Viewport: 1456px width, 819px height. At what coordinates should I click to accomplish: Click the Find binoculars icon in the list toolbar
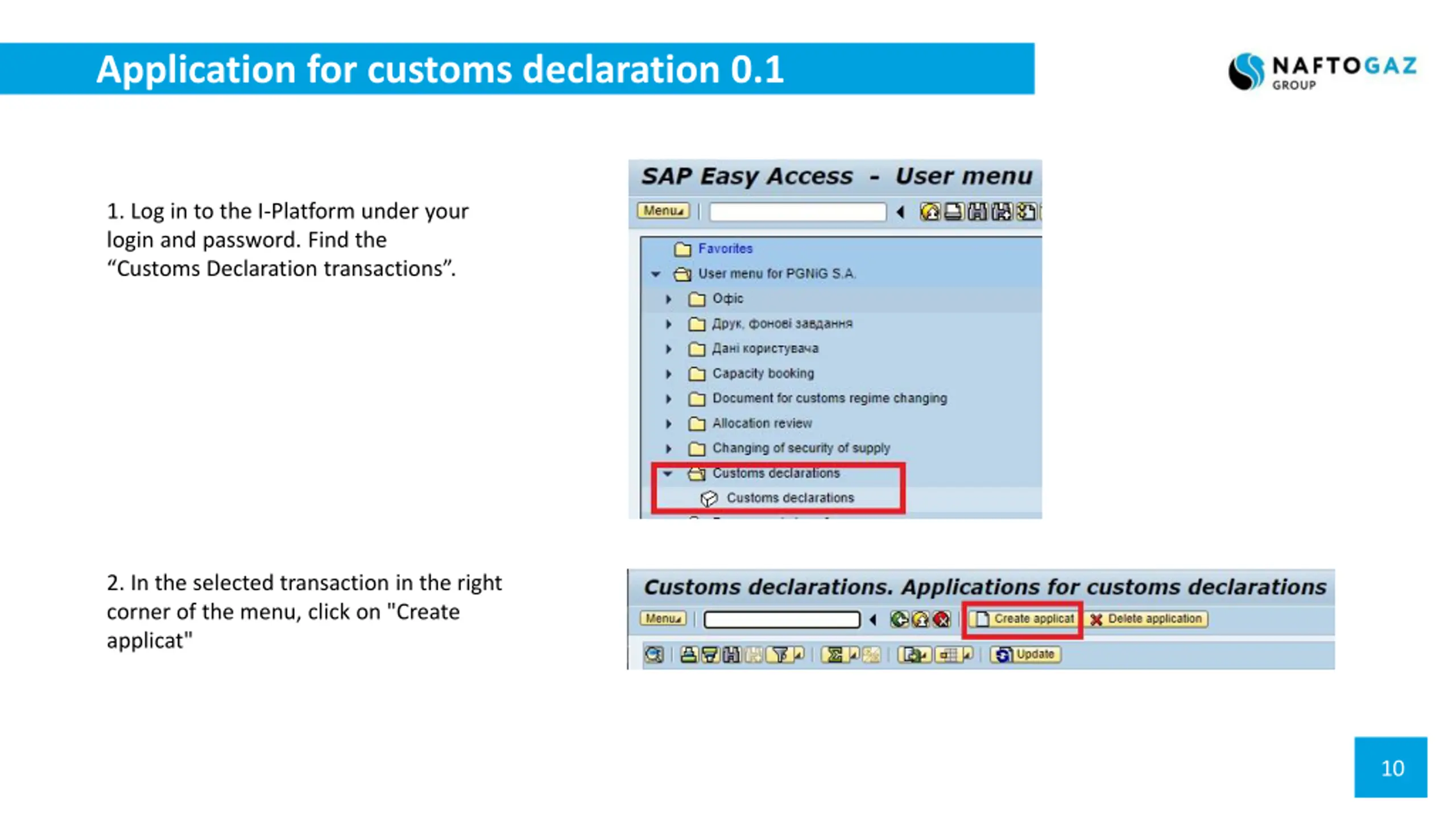(x=731, y=655)
